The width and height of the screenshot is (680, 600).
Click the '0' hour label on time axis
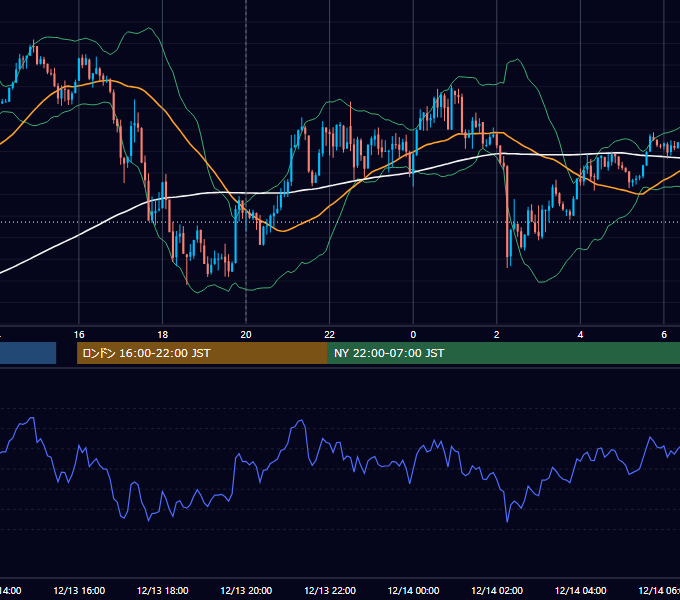[413, 335]
